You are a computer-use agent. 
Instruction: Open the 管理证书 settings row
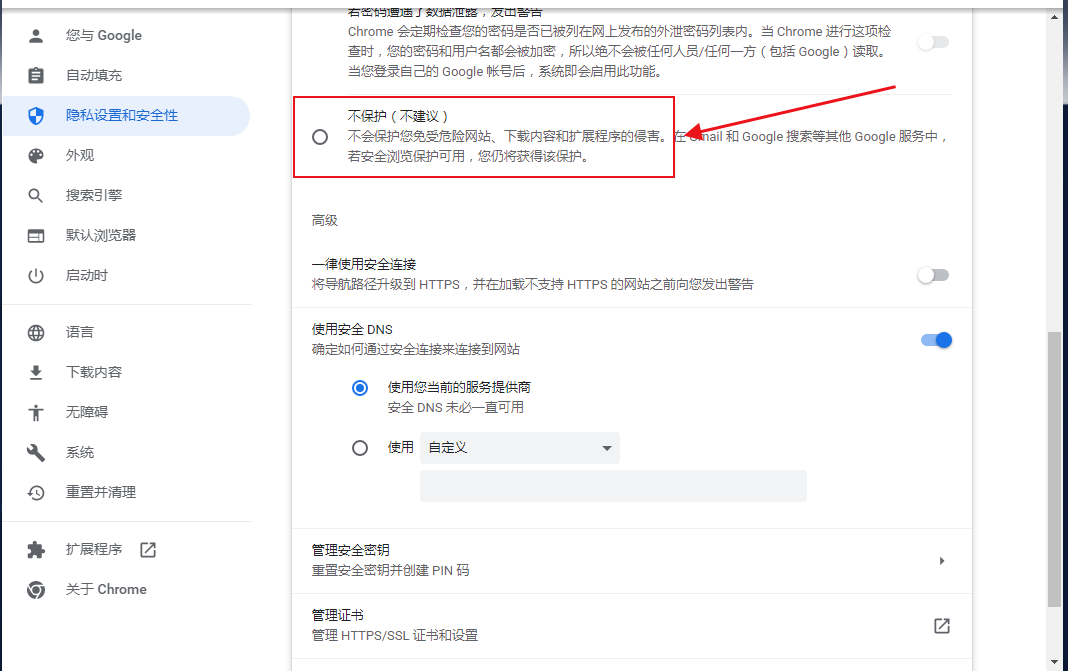[631, 626]
